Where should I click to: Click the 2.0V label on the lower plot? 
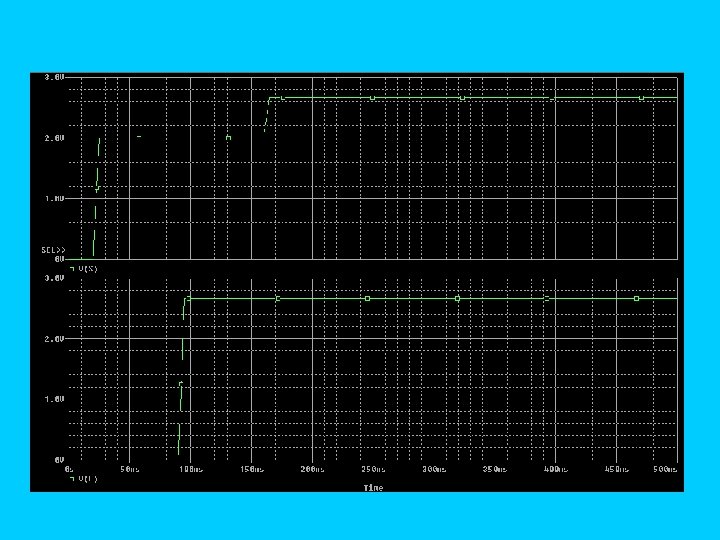pyautogui.click(x=55, y=339)
